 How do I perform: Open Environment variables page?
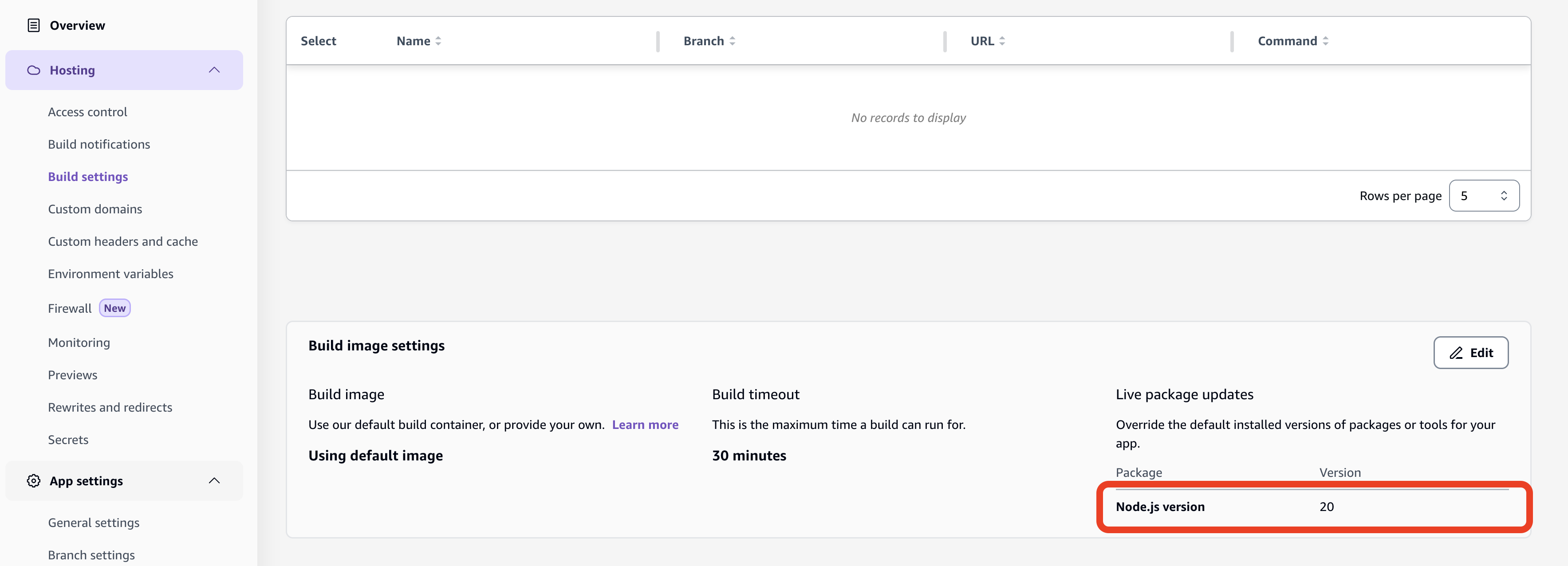point(111,274)
